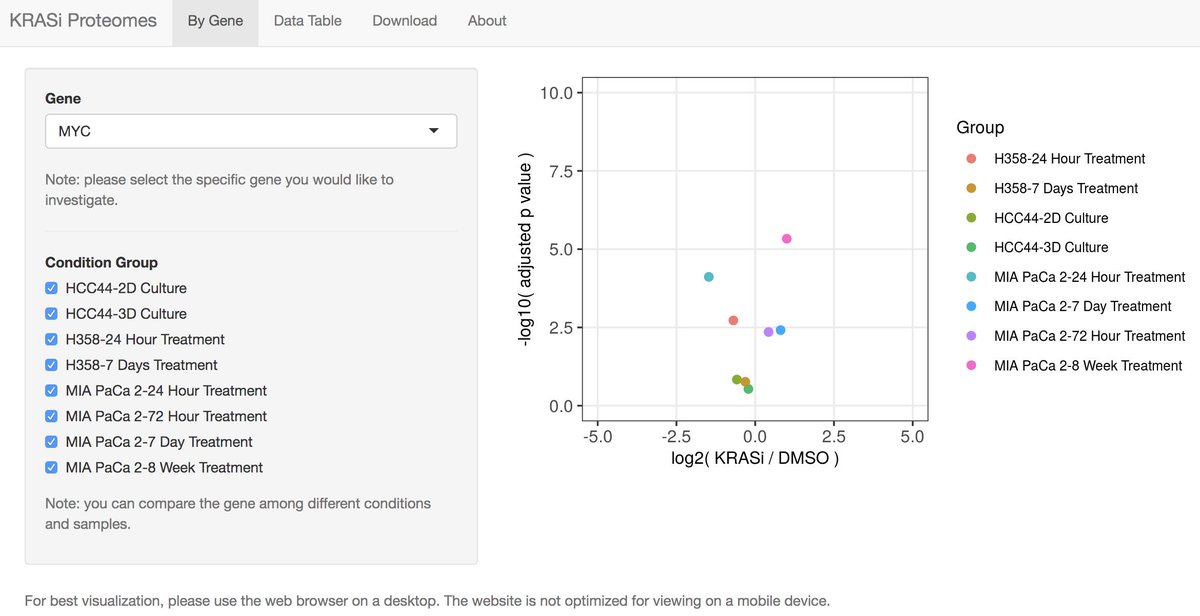Go to the Download tab
This screenshot has height=616, width=1200.
404,20
